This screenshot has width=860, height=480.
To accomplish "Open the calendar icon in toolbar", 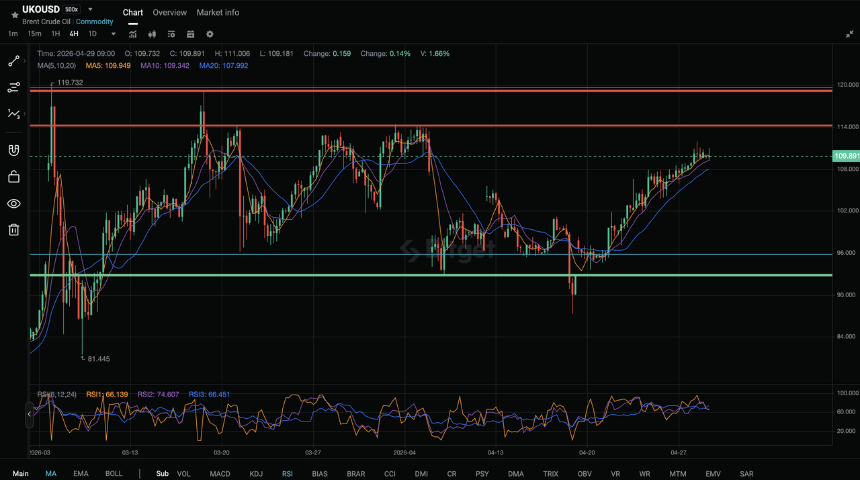I will [x=190, y=34].
